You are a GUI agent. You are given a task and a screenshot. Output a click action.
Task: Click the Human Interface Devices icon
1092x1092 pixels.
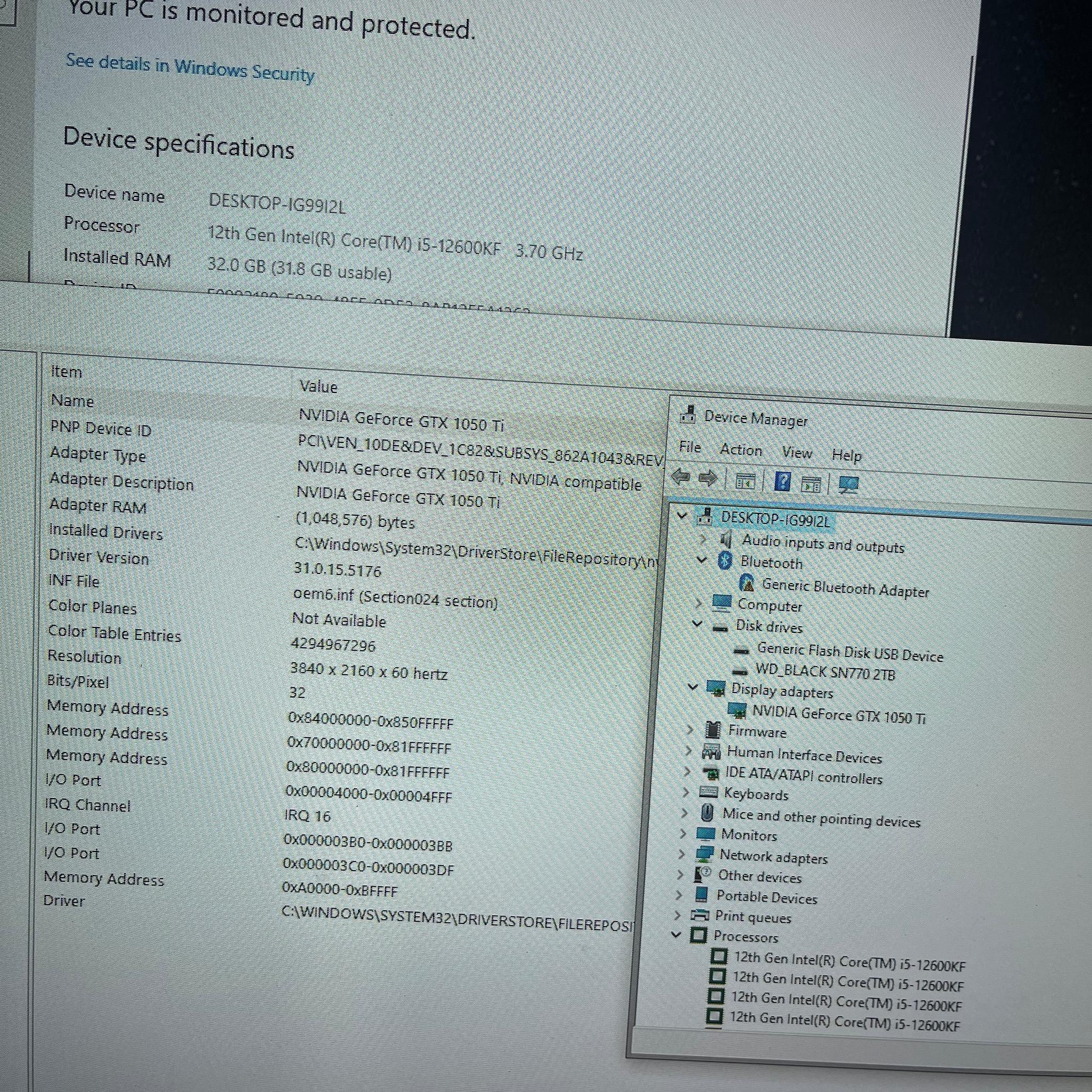tap(711, 751)
